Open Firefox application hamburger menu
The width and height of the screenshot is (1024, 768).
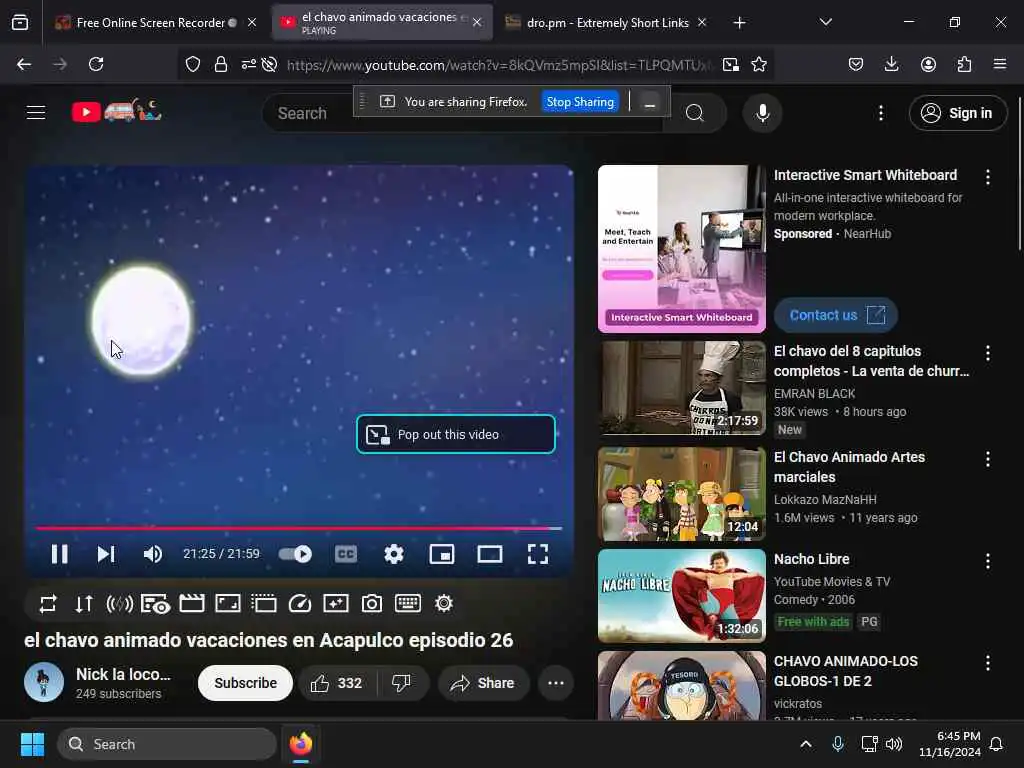[1000, 64]
